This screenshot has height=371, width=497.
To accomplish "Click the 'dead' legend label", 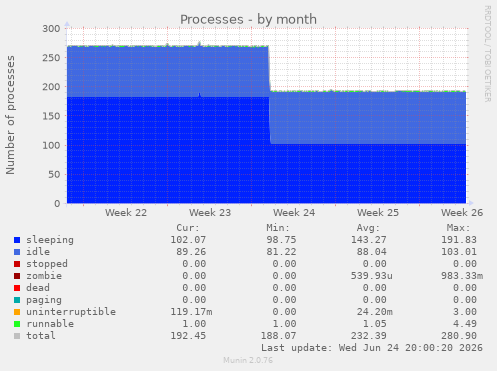I will tap(38, 288).
